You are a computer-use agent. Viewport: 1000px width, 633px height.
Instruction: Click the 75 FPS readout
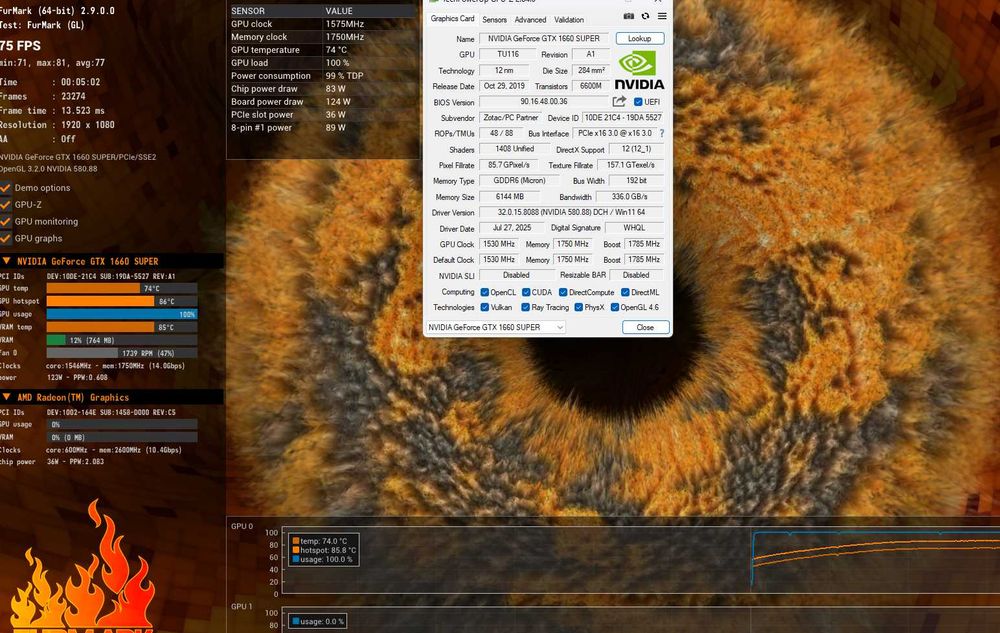(20, 45)
